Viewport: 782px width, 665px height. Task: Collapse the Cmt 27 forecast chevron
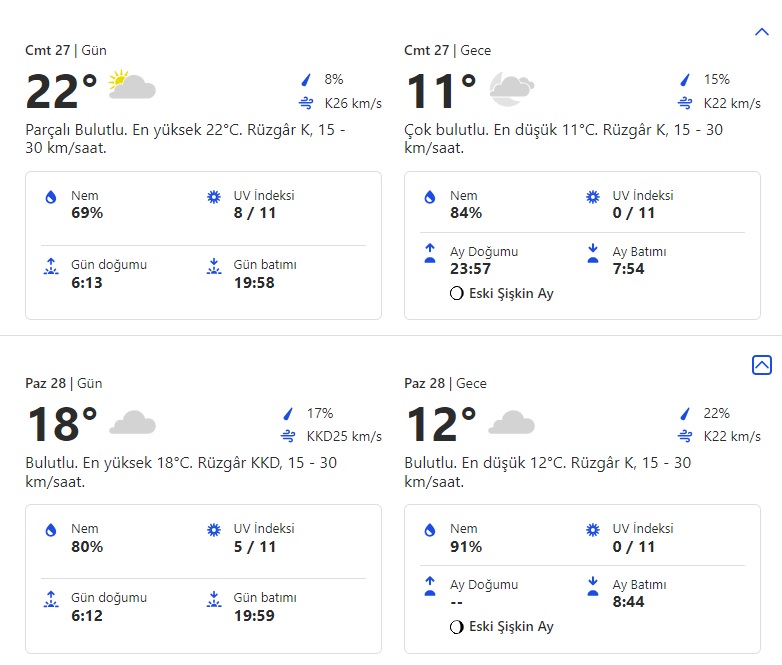[761, 32]
